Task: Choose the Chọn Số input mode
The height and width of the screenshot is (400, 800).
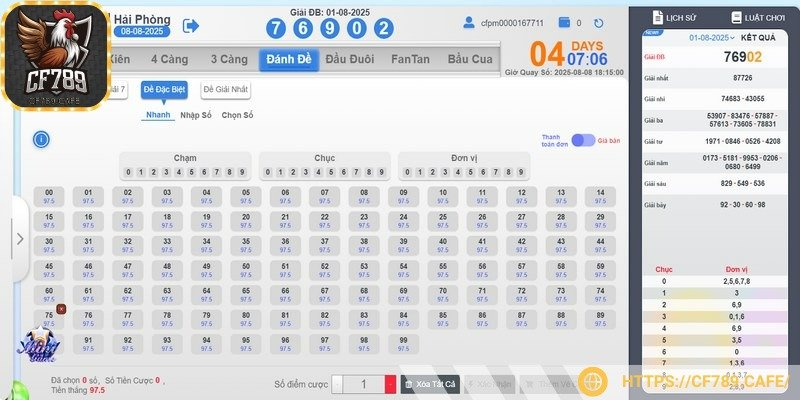Action: click(x=237, y=115)
